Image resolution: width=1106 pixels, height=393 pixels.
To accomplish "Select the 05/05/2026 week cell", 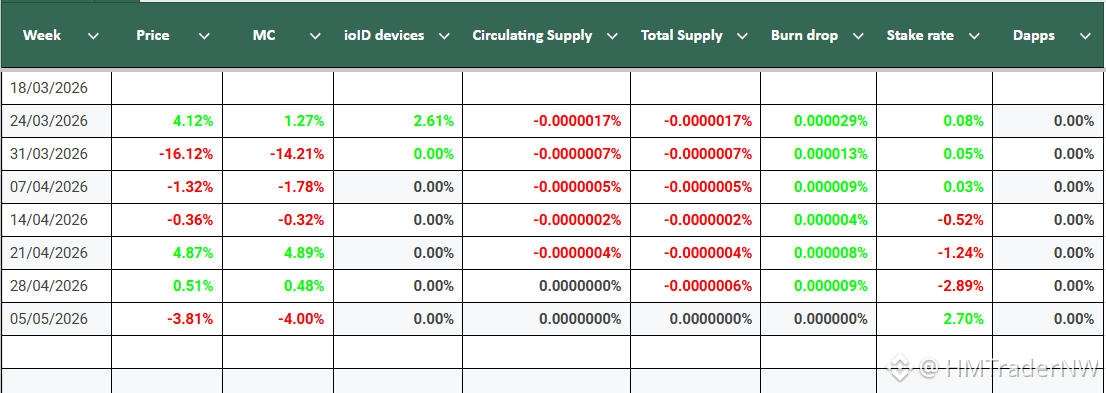I will (56, 319).
